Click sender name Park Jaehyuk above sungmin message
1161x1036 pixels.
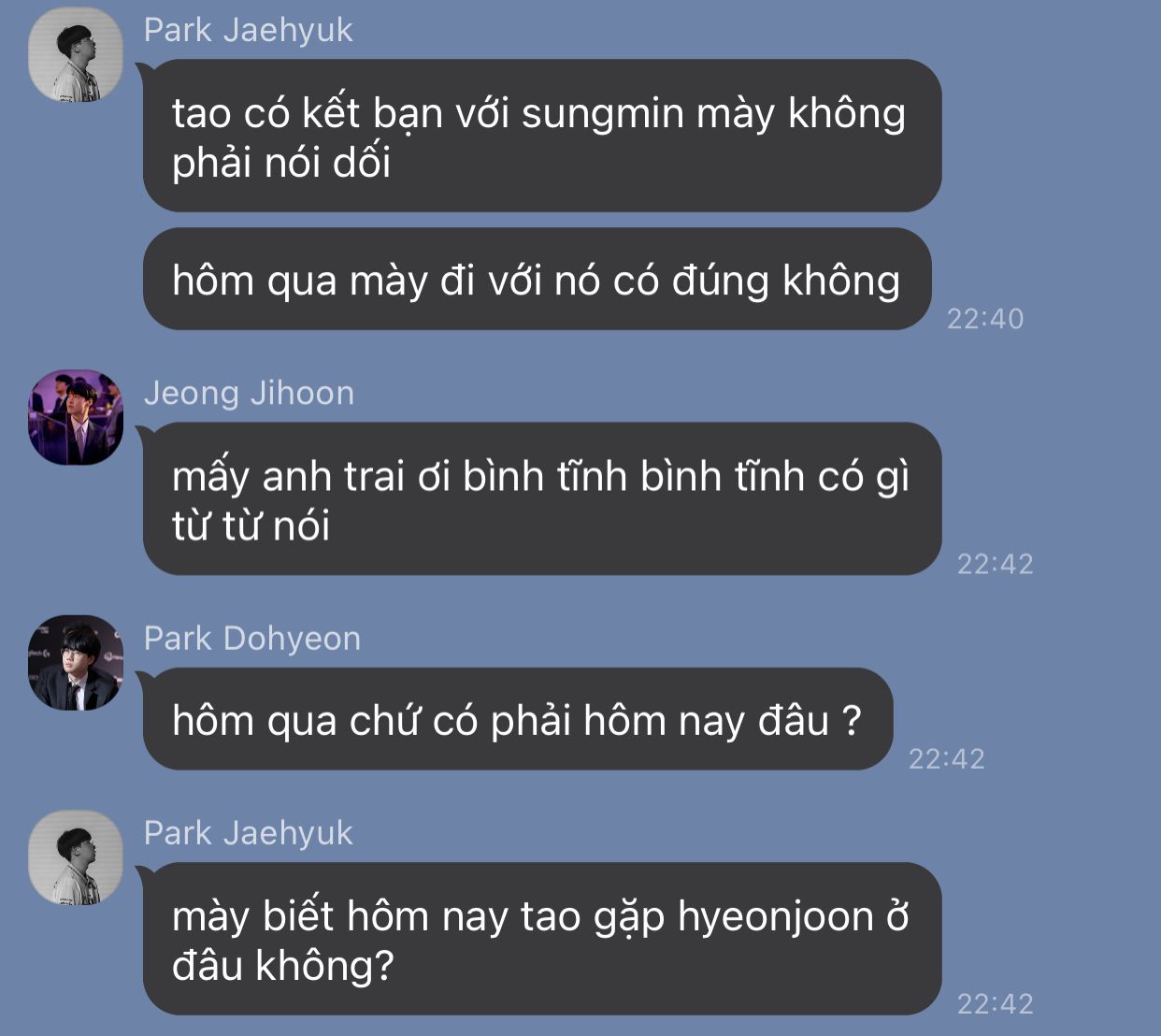coord(248,30)
